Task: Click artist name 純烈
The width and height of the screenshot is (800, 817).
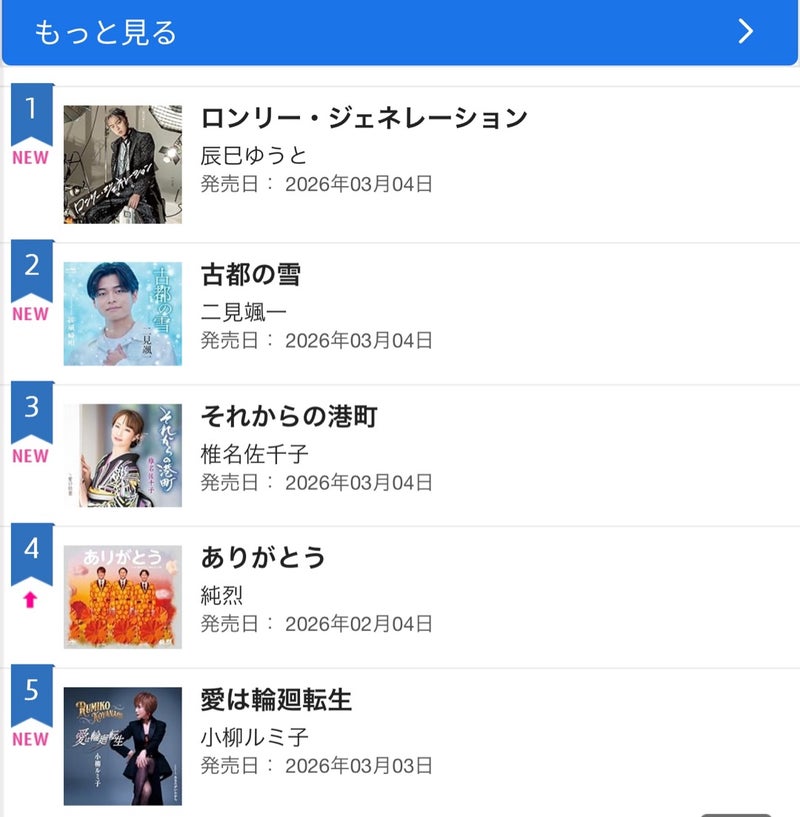Action: (222, 596)
